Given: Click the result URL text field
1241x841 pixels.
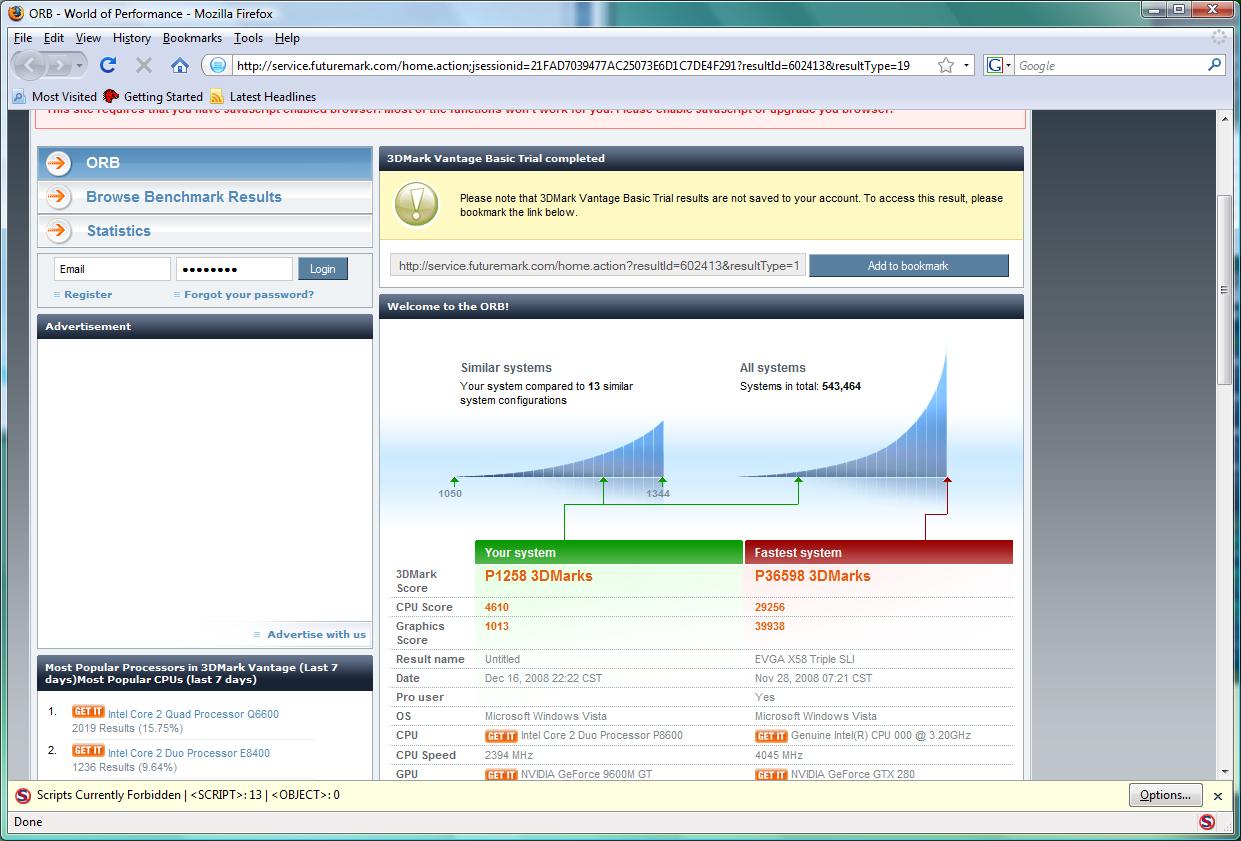Looking at the screenshot, I should [597, 266].
